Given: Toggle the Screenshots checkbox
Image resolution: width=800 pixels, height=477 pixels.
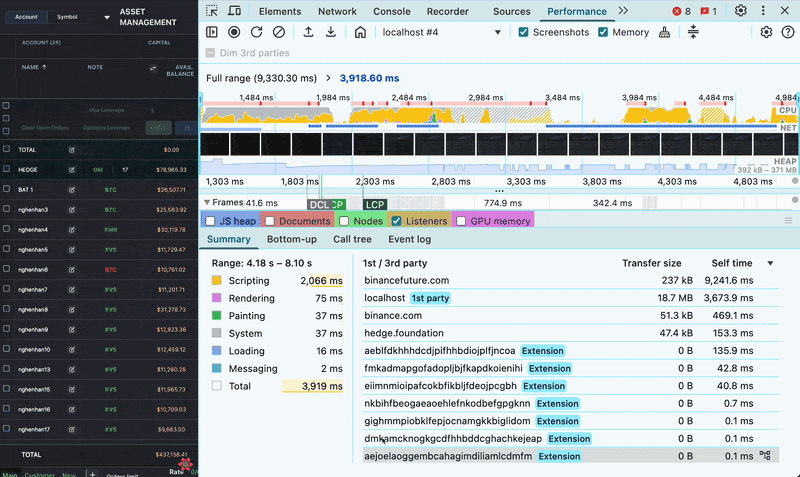Looking at the screenshot, I should (523, 32).
